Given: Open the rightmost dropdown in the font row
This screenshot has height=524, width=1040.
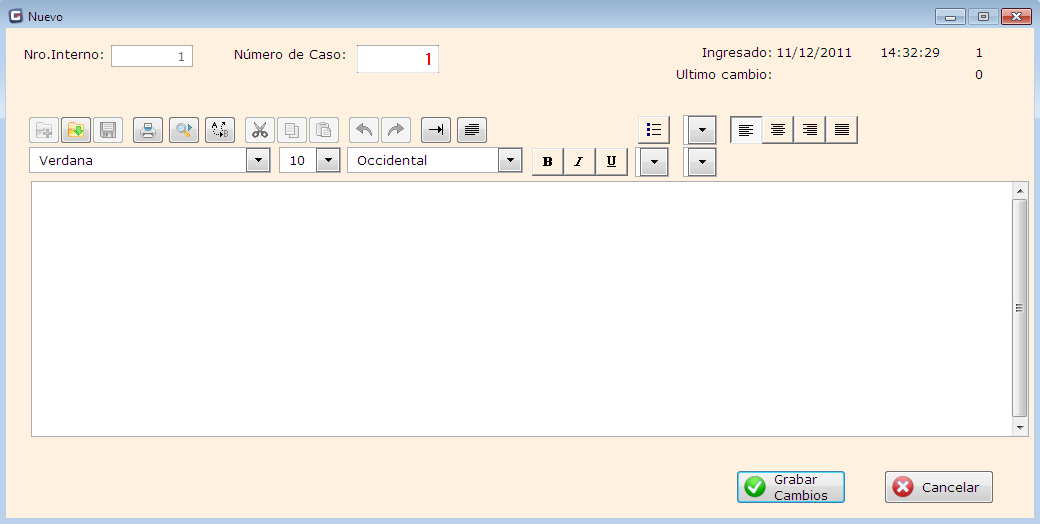Looking at the screenshot, I should (x=702, y=163).
